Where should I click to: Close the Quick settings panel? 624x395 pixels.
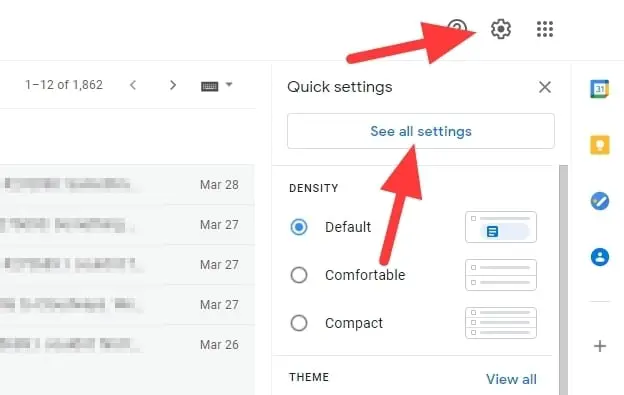click(545, 87)
